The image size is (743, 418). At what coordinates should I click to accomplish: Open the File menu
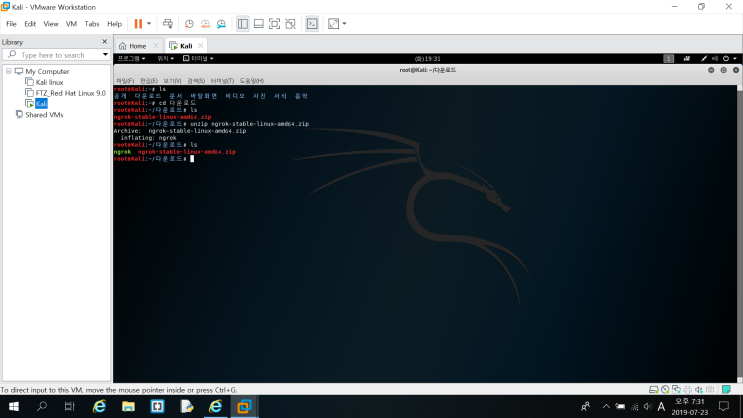click(11, 24)
